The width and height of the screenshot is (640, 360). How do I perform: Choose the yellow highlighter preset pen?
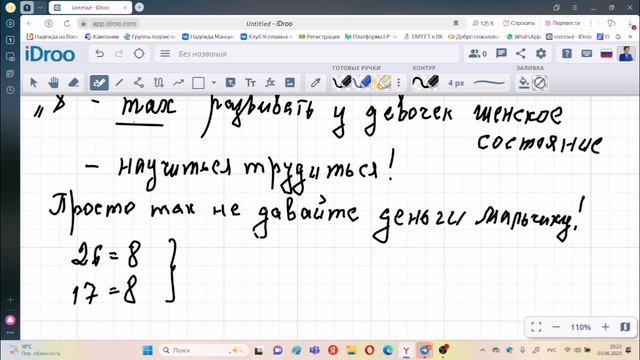coord(382,82)
